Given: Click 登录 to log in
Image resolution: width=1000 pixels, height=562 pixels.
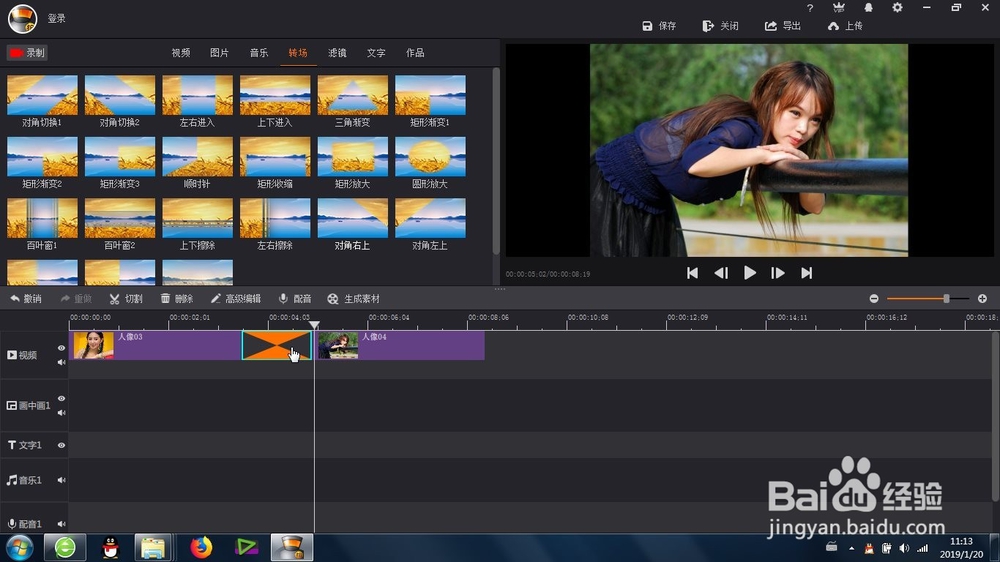Looking at the screenshot, I should (x=57, y=18).
